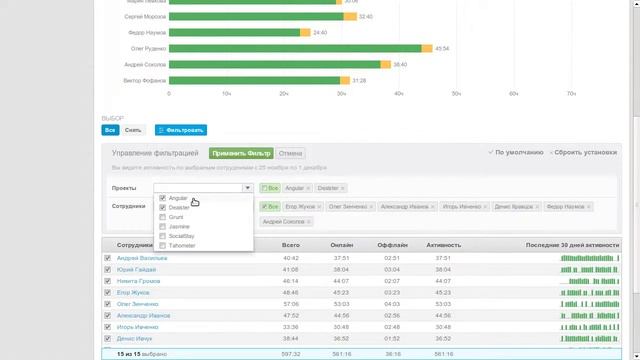Image resolution: width=640 pixels, height=360 pixels.
Task: Uncheck the Александр Иванов table row
Action: click(x=107, y=316)
